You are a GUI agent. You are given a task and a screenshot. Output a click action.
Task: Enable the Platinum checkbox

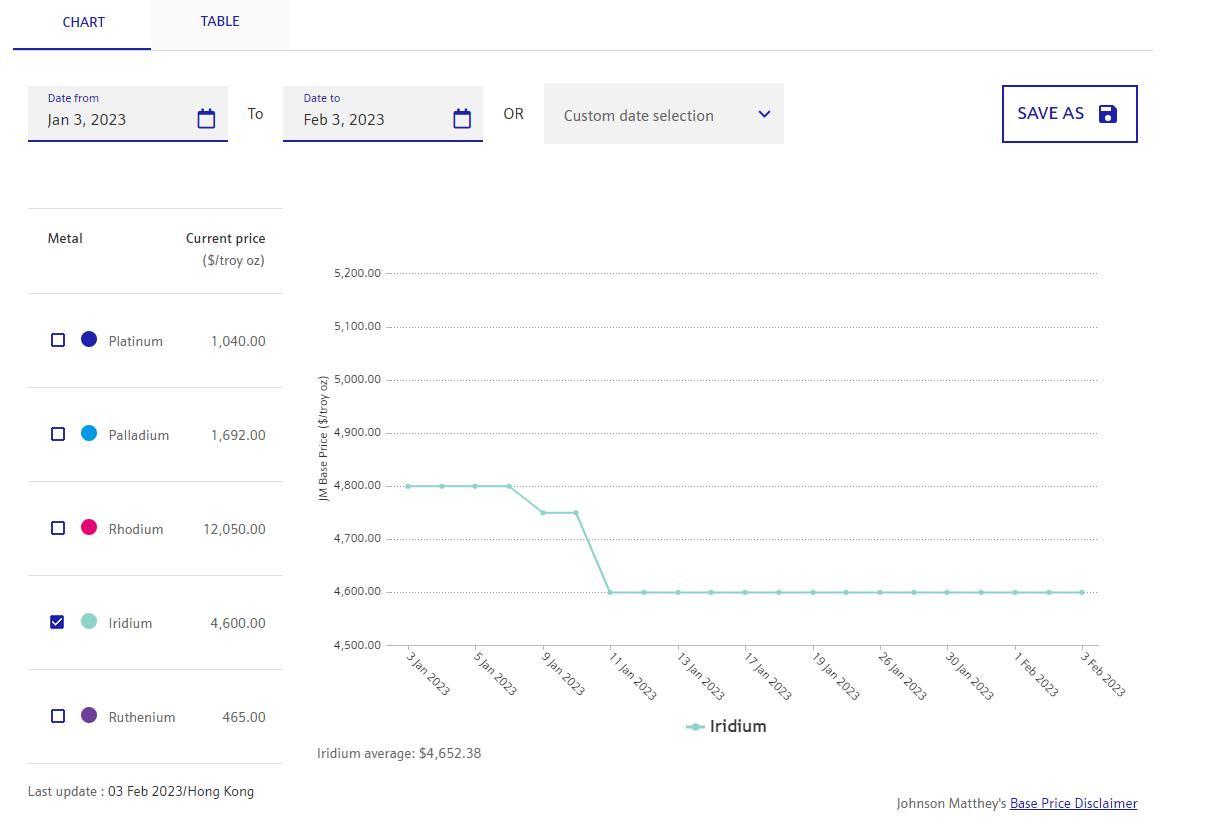pos(58,340)
